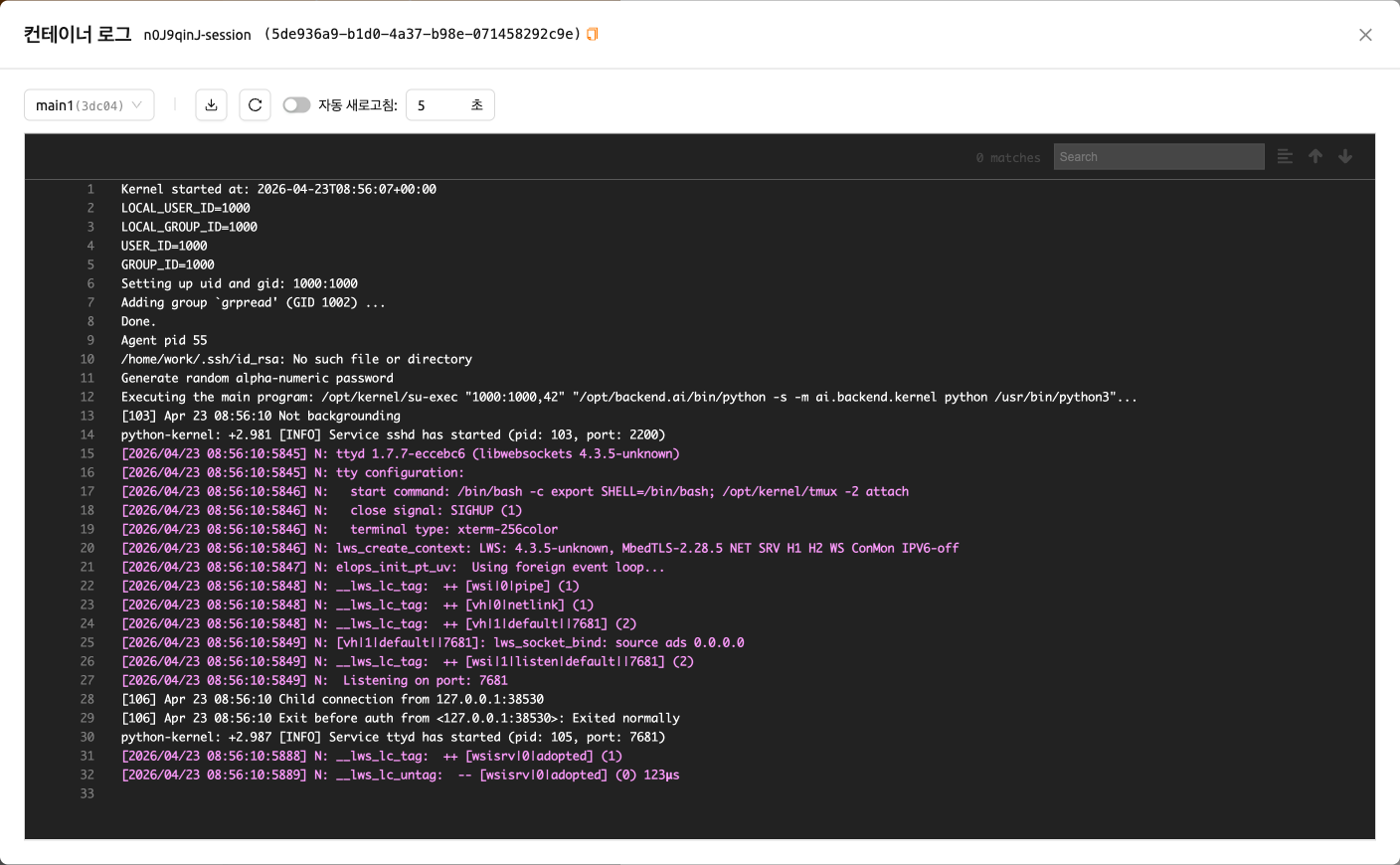The image size is (1400, 865).
Task: Click the '0 matches' counter label
Action: coord(1008,157)
